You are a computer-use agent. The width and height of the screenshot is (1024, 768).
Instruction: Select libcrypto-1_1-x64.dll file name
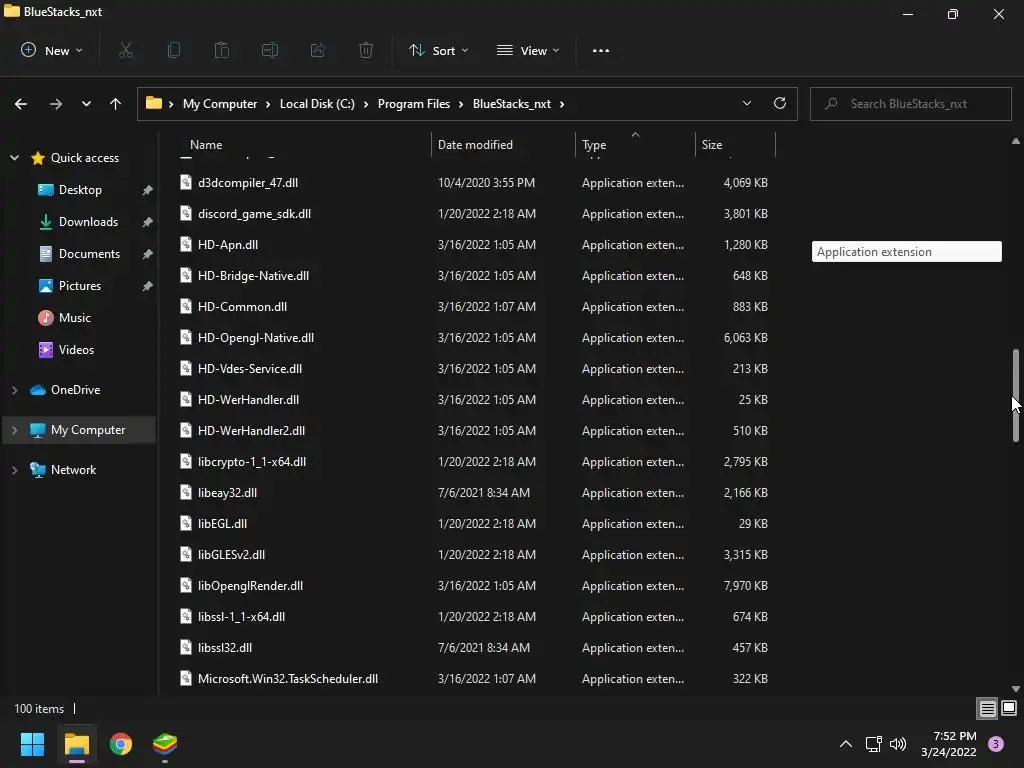[251, 462]
